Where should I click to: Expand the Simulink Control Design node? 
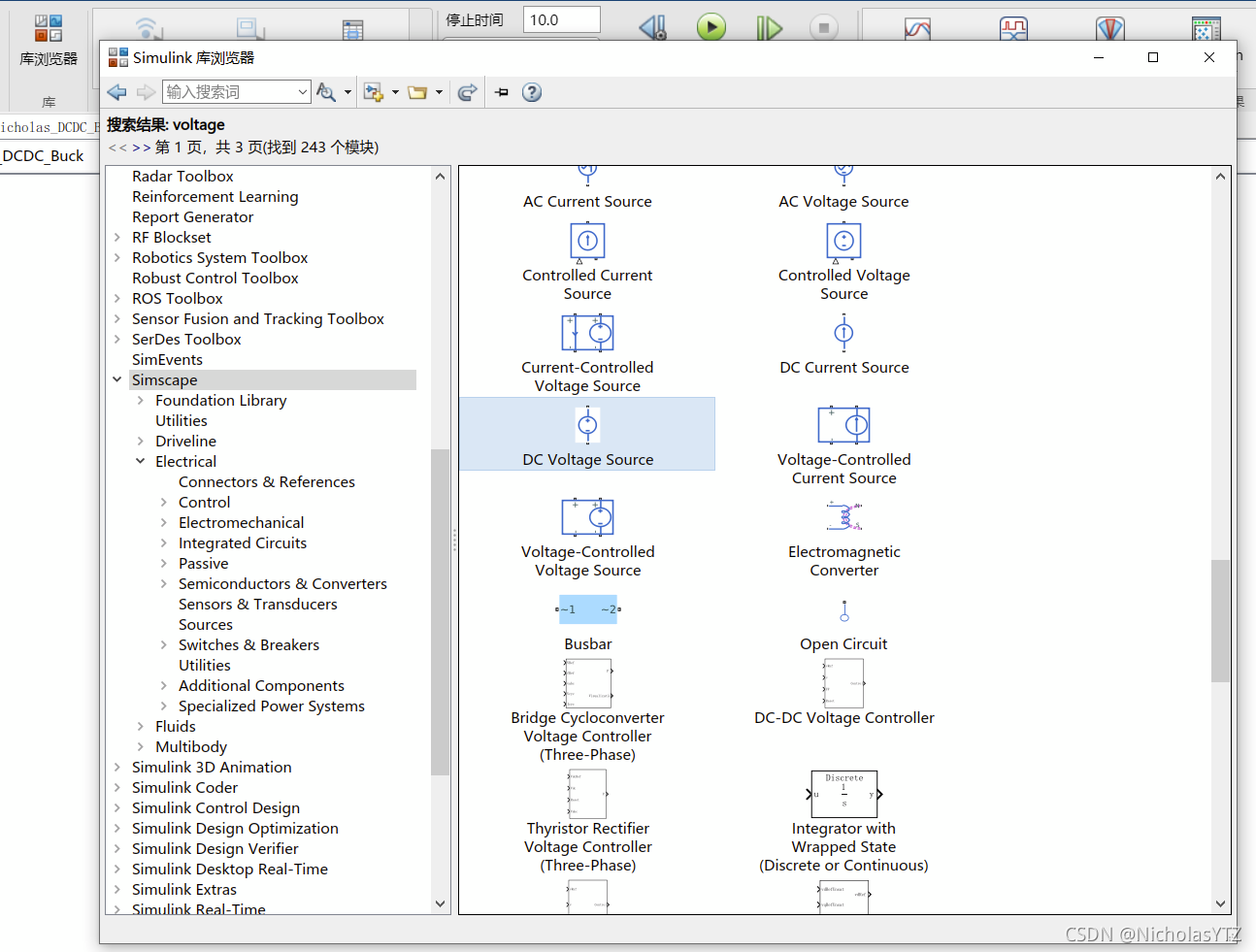(117, 807)
